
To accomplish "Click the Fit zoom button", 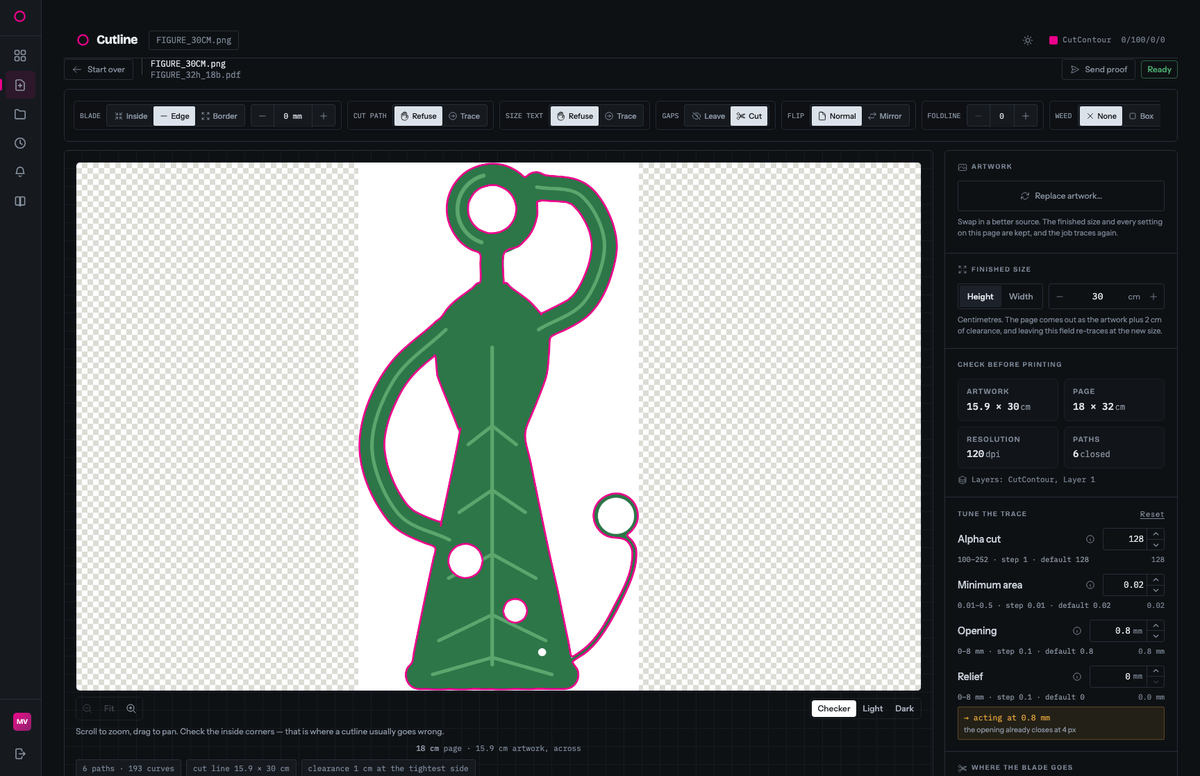I will point(109,708).
